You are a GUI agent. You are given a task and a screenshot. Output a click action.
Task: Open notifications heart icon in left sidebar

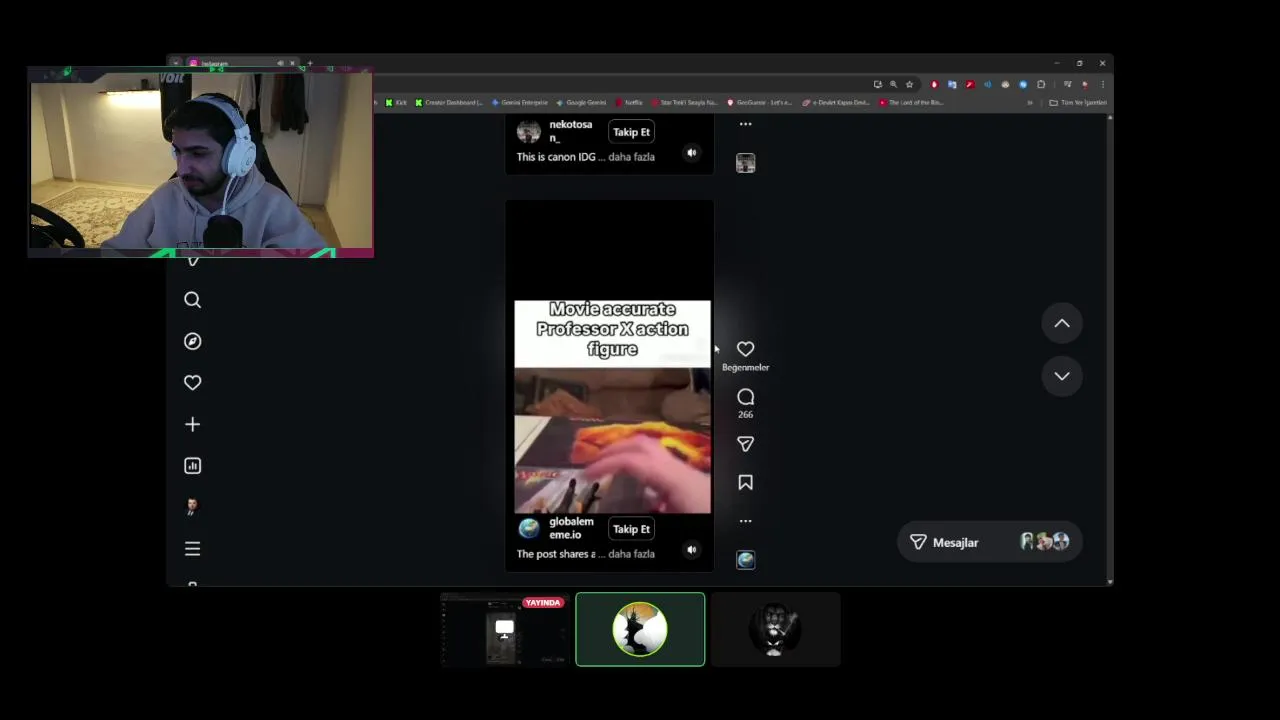(x=193, y=383)
